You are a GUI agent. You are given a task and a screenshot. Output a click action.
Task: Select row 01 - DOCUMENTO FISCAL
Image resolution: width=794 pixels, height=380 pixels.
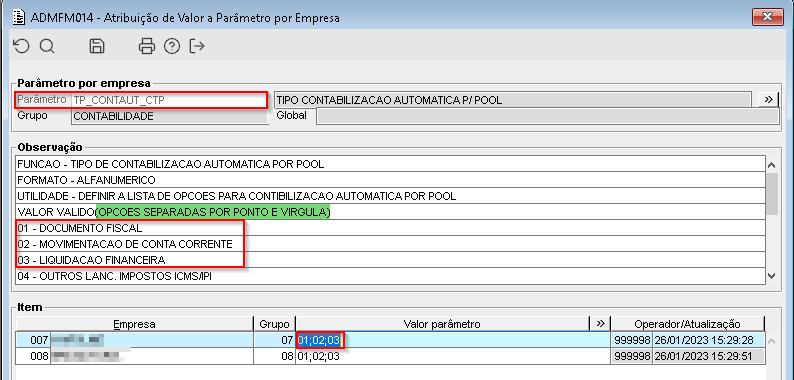[390, 228]
